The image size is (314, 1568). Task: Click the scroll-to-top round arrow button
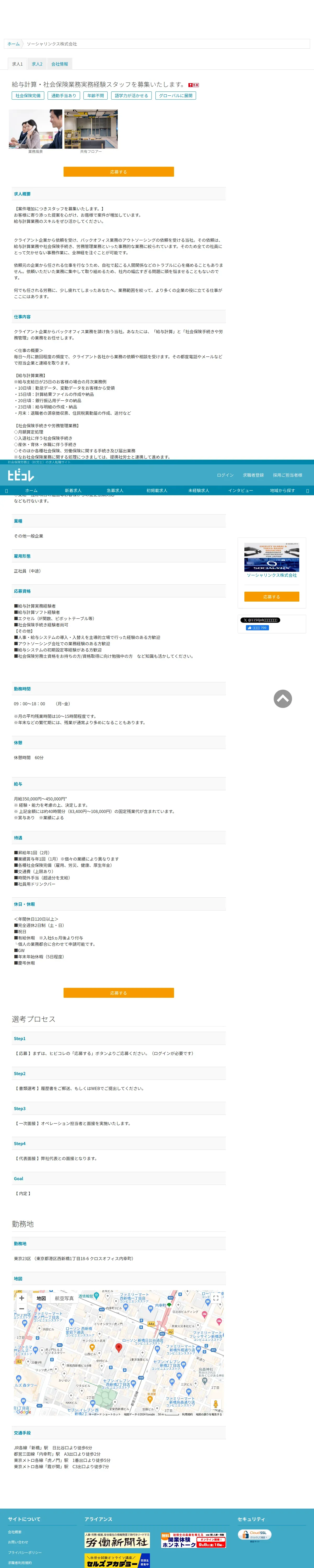coord(283,699)
